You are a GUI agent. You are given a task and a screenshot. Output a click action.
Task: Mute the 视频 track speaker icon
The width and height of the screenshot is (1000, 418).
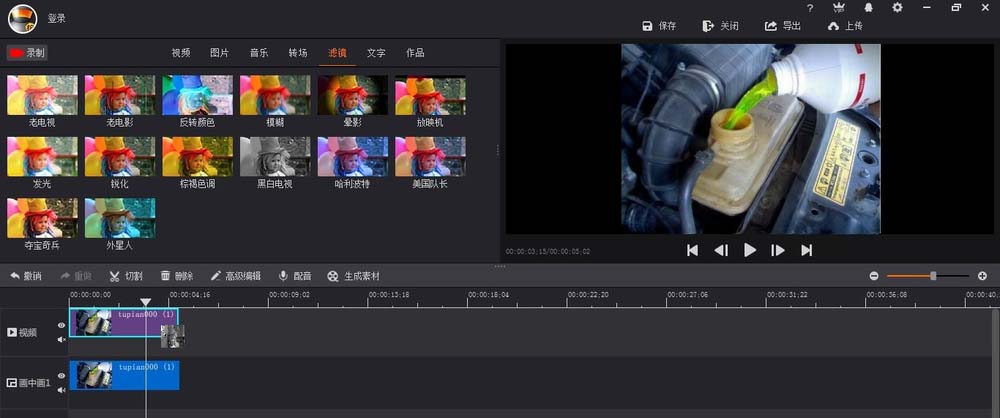pyautogui.click(x=61, y=340)
